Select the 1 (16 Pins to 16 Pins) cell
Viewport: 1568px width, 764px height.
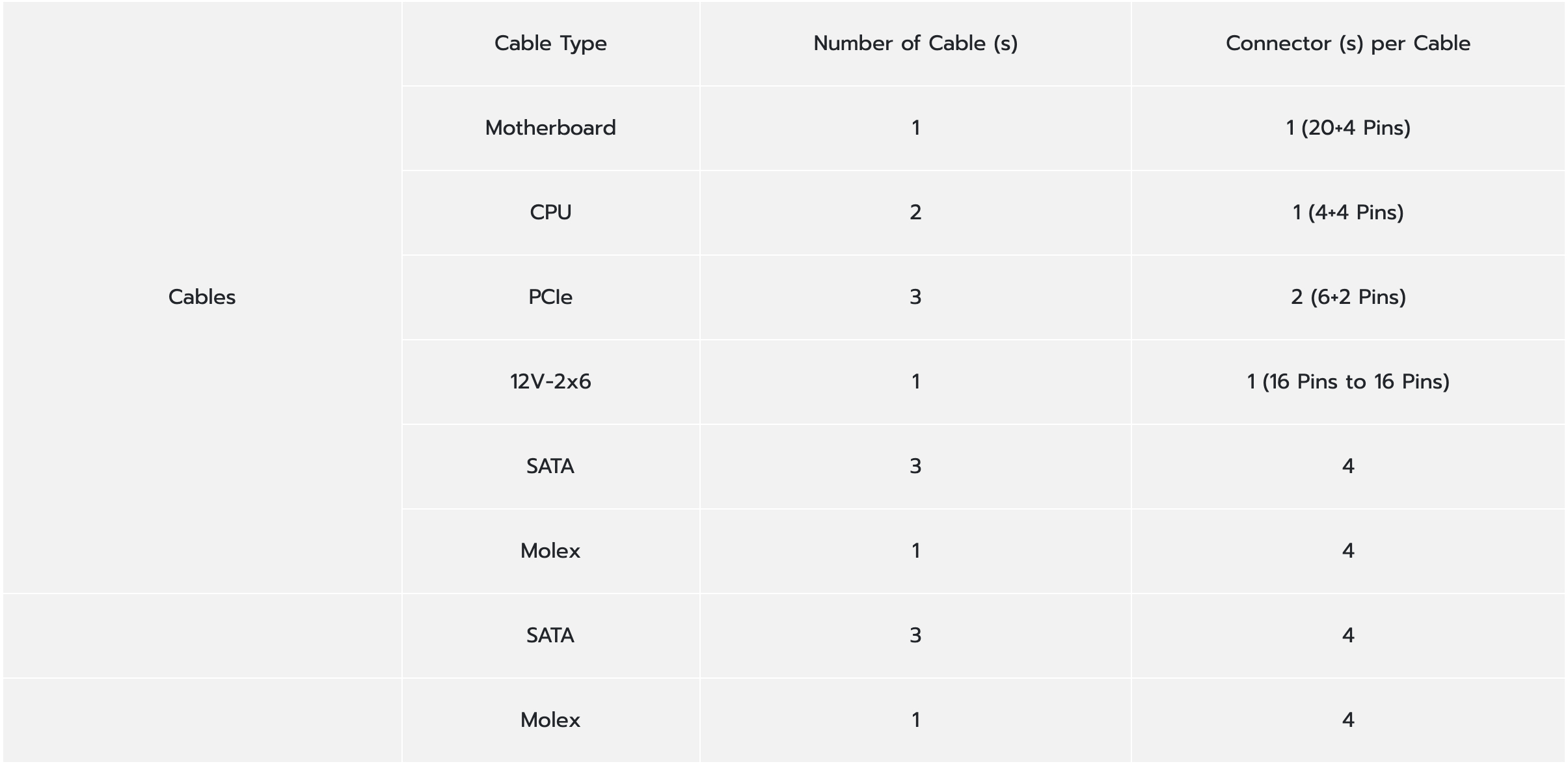tap(1348, 382)
